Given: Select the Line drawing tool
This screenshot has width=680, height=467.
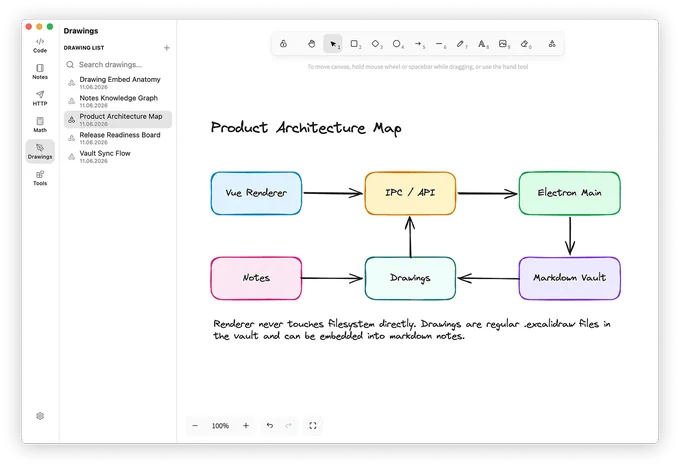Looking at the screenshot, I should click(440, 44).
